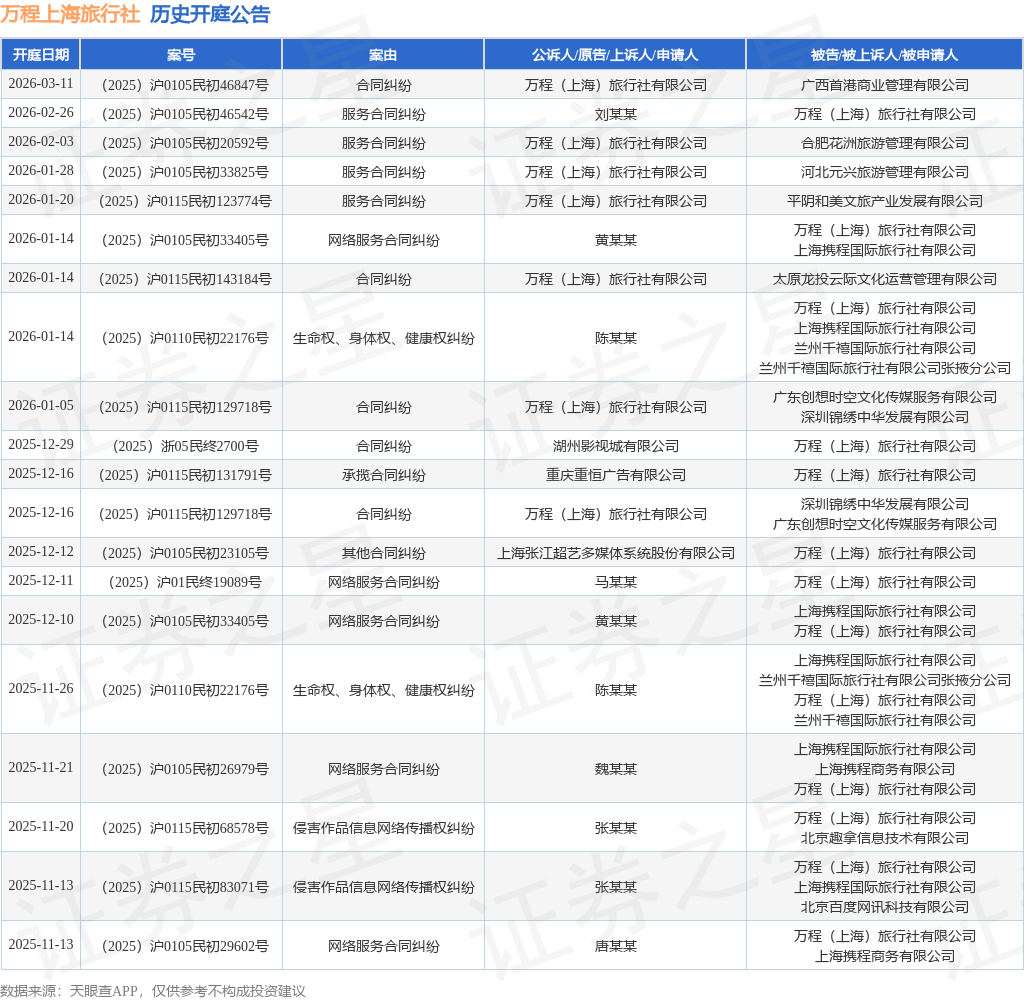The image size is (1024, 1000).
Task: Click plaintiff 重庆重恒广告有限公司
Action: (x=615, y=476)
